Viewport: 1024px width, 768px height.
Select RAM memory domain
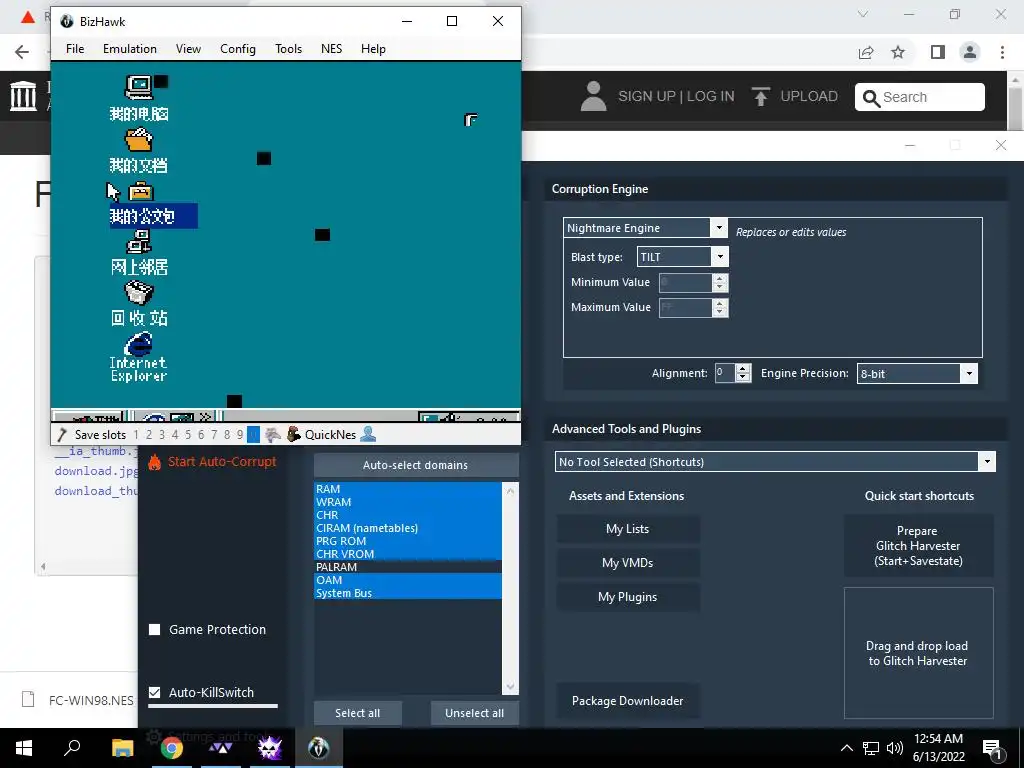coord(408,489)
